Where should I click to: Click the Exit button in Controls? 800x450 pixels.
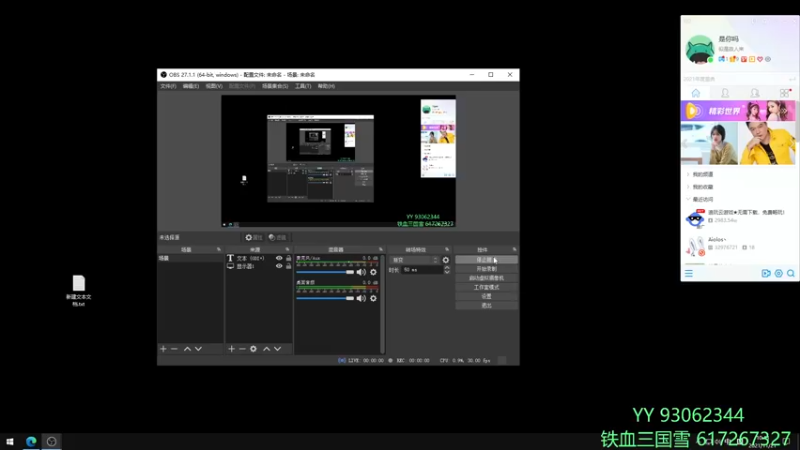point(486,306)
